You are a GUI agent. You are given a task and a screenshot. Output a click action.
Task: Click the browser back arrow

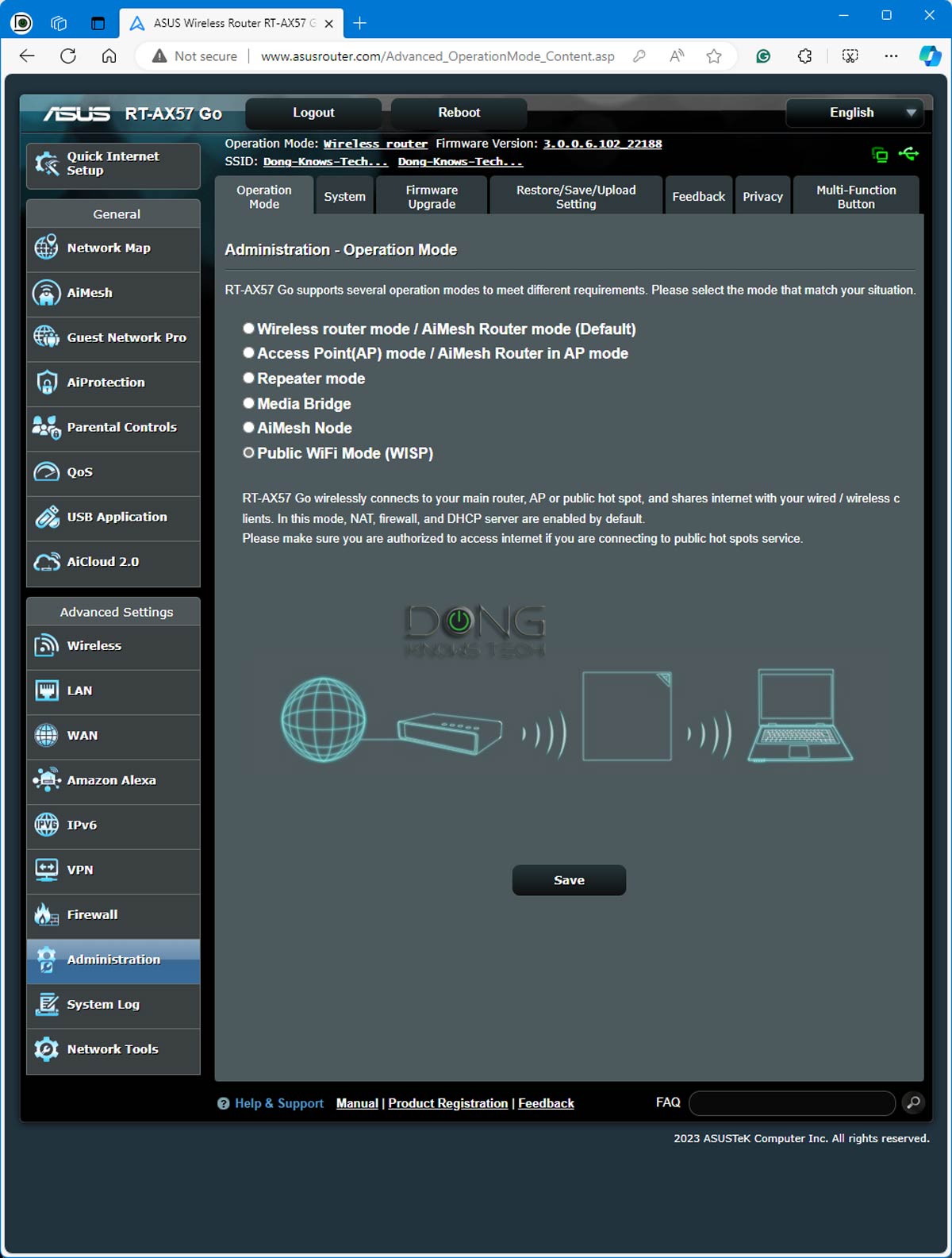(x=27, y=56)
